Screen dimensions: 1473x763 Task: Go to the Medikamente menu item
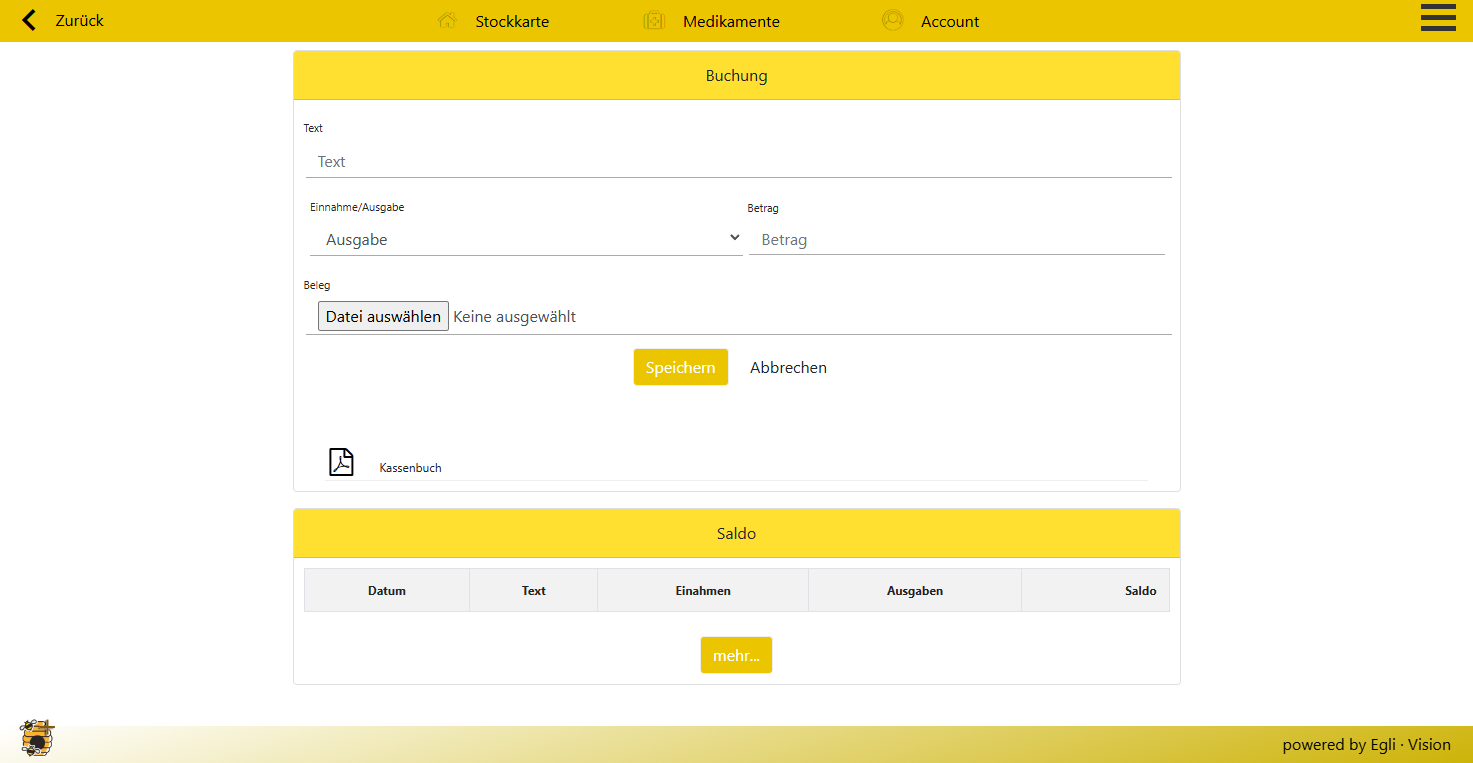point(731,21)
